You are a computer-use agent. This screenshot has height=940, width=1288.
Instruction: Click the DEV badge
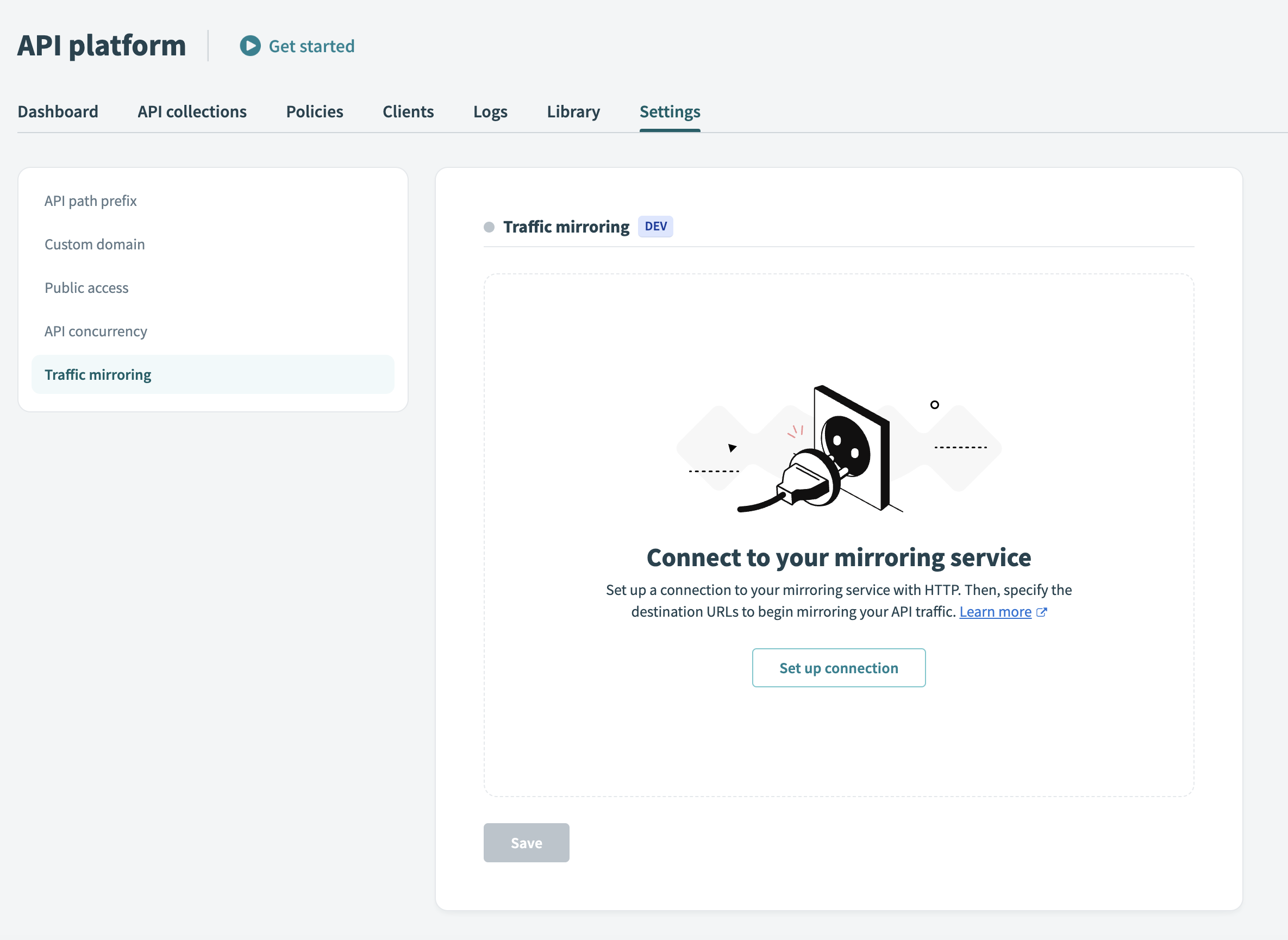[x=655, y=227]
